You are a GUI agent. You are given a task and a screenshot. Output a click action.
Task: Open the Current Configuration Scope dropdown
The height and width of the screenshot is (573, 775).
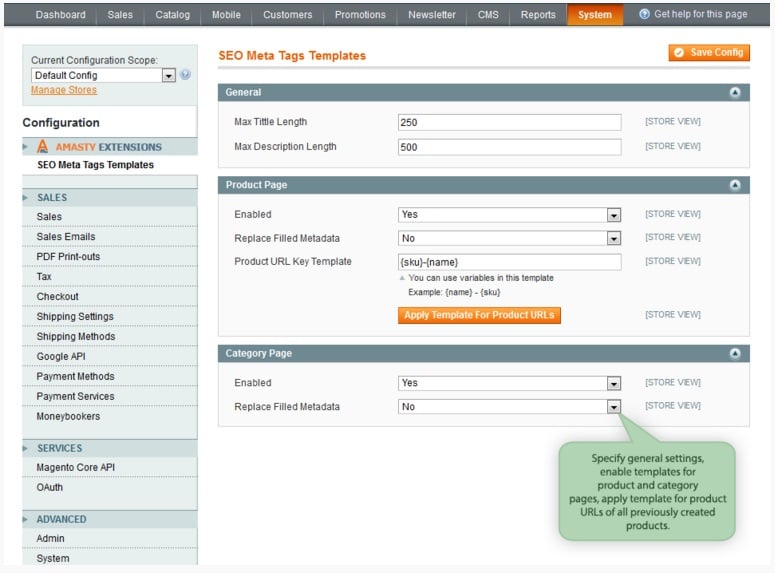coord(103,75)
